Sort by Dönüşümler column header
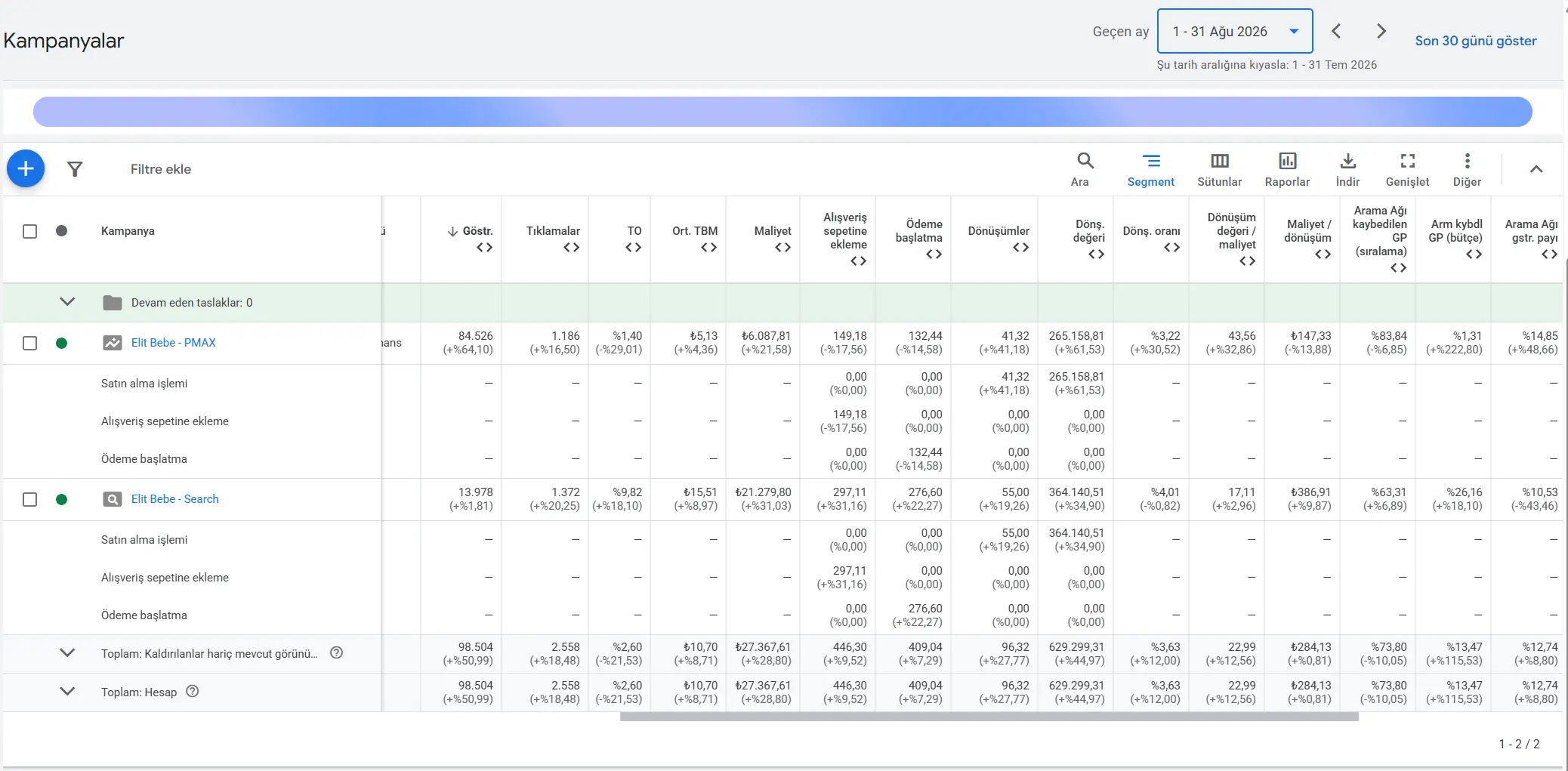The image size is (1568, 771). pos(999,231)
